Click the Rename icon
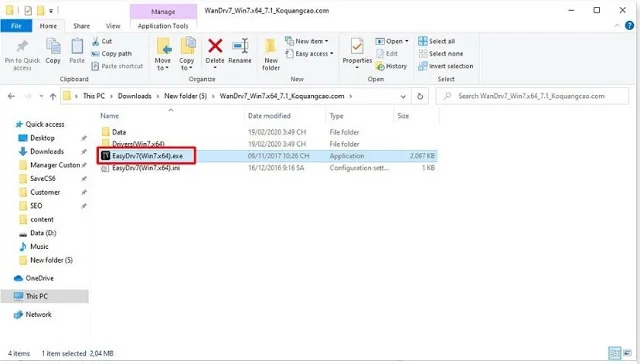640x364 pixels. click(x=240, y=46)
